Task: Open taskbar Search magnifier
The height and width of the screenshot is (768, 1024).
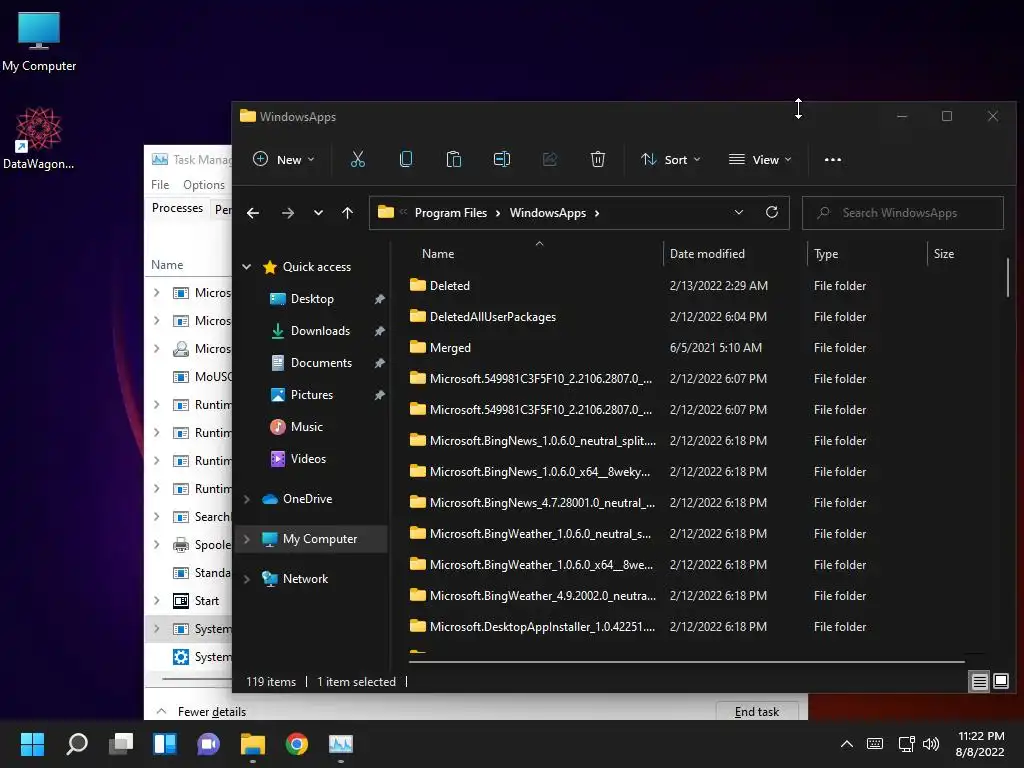Action: click(77, 744)
